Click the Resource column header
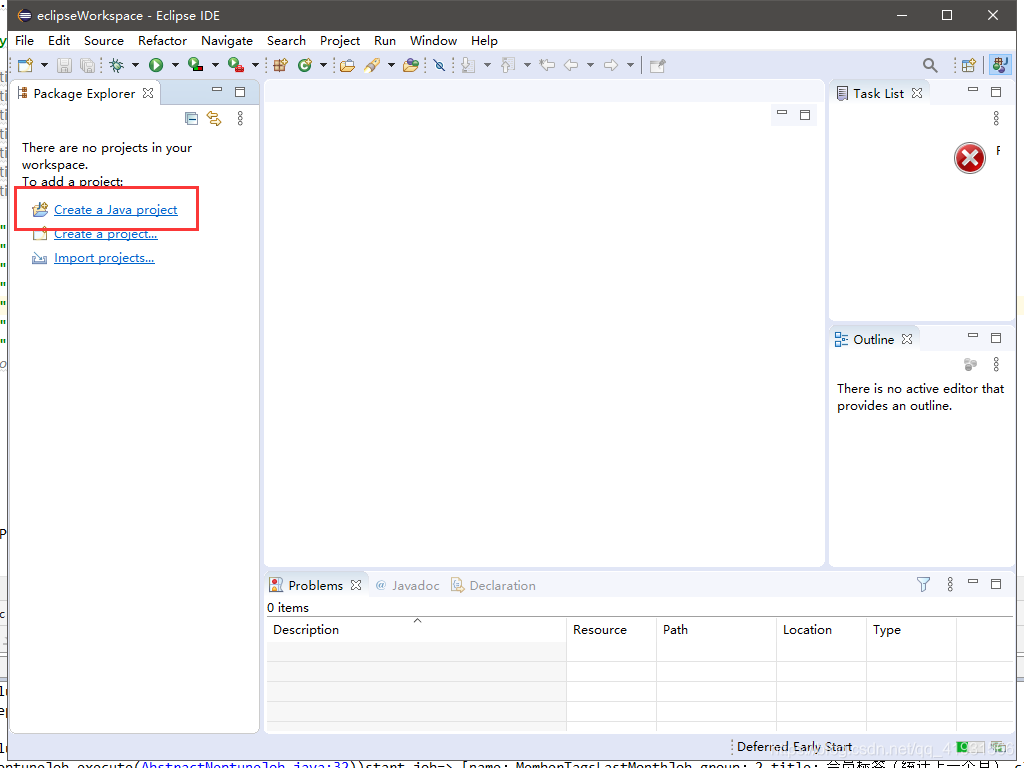The image size is (1024, 768). (611, 630)
